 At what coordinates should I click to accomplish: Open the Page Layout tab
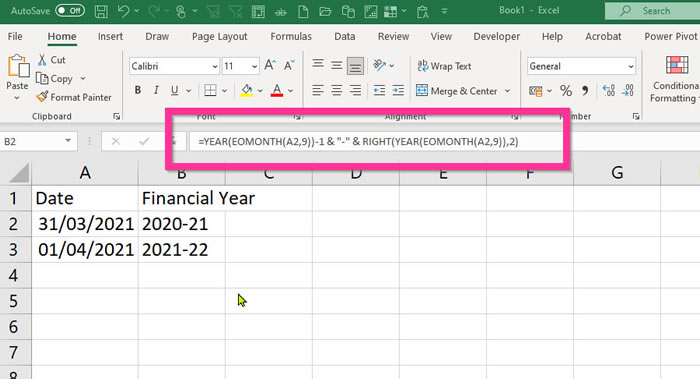(x=220, y=37)
